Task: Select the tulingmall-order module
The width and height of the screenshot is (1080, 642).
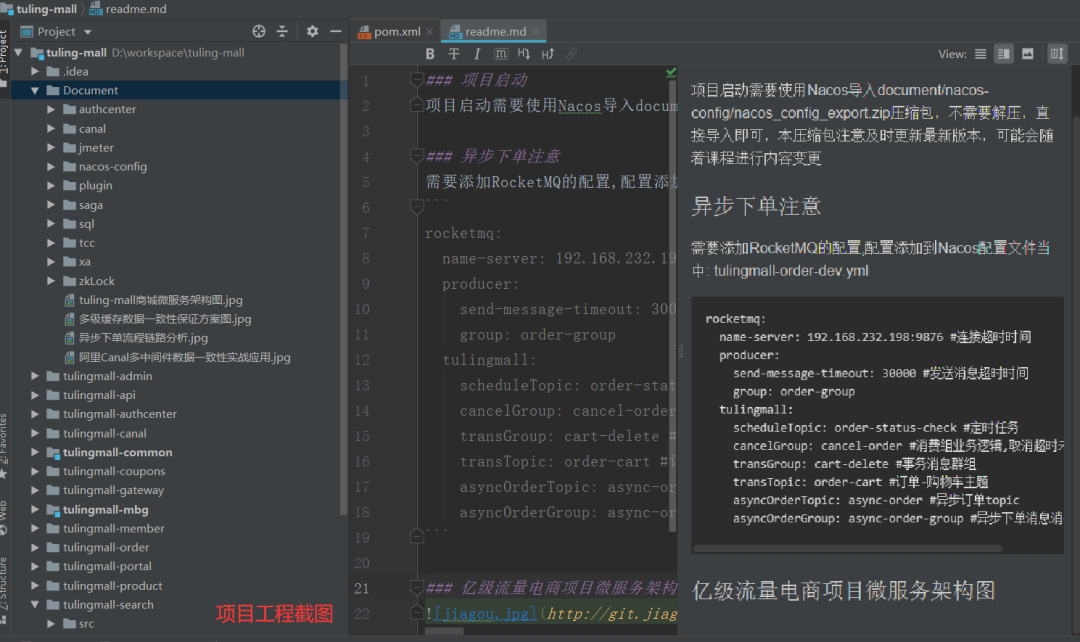Action: click(106, 547)
